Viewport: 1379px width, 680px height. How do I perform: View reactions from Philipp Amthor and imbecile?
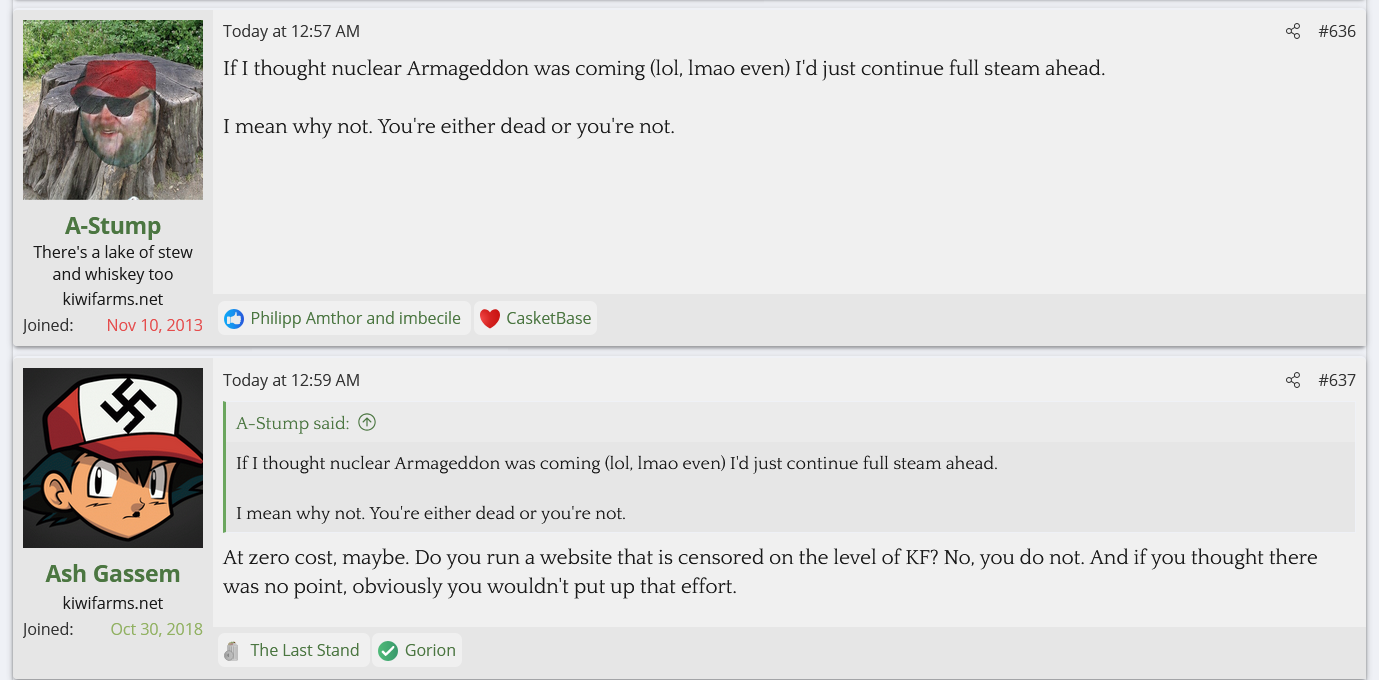point(355,319)
